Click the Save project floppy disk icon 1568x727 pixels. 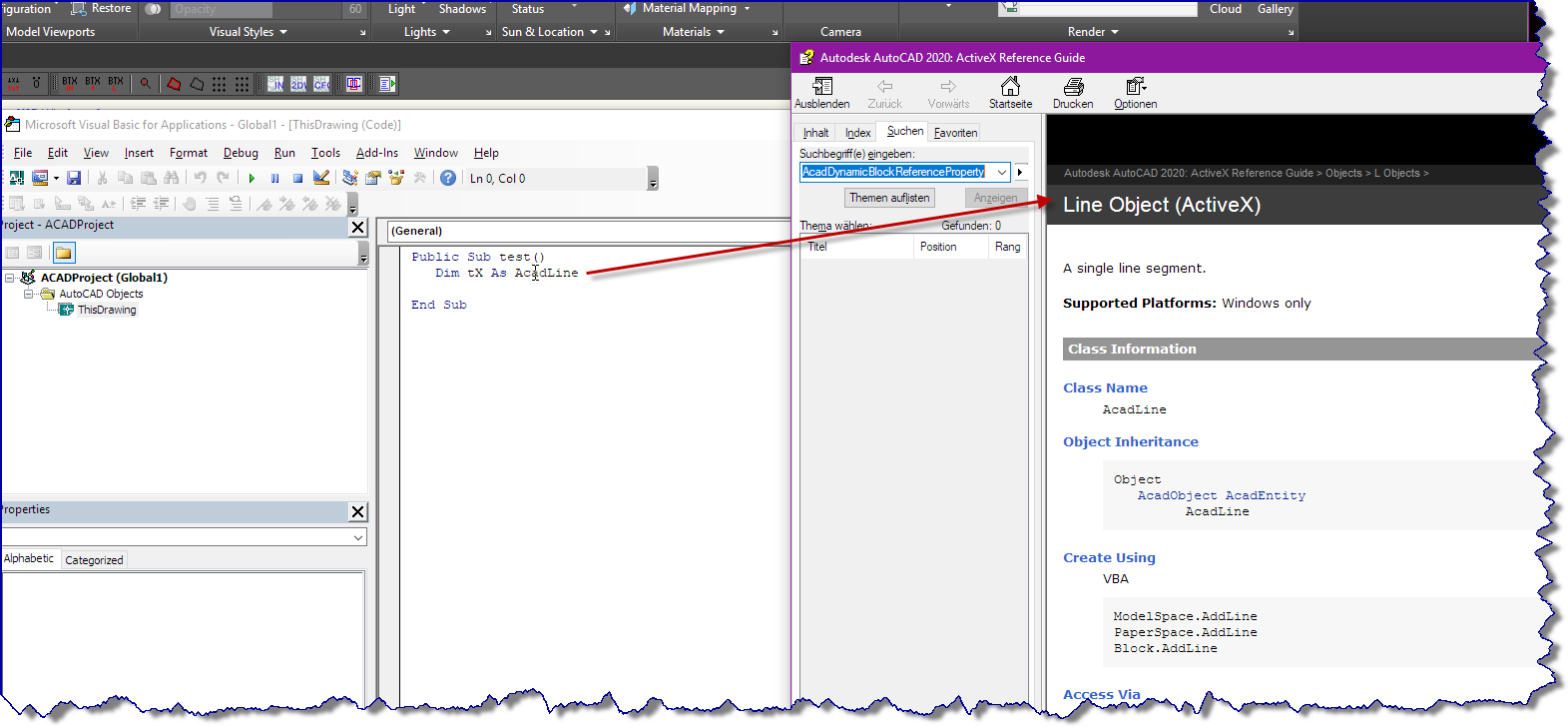74,178
